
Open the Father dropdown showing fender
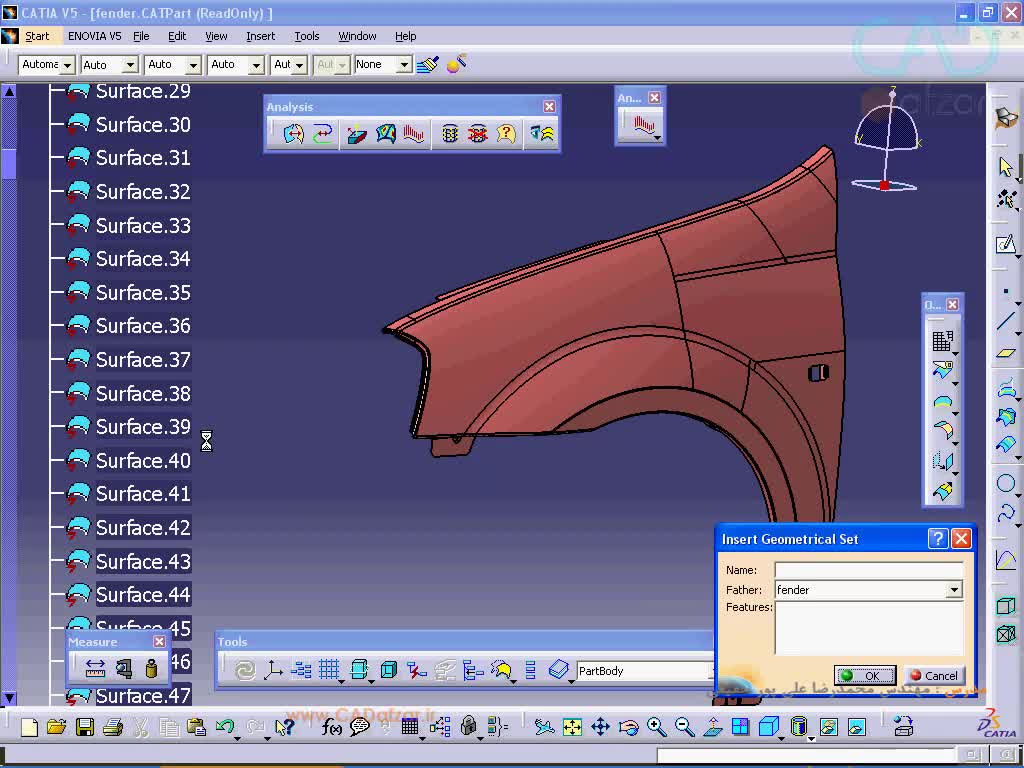[954, 590]
